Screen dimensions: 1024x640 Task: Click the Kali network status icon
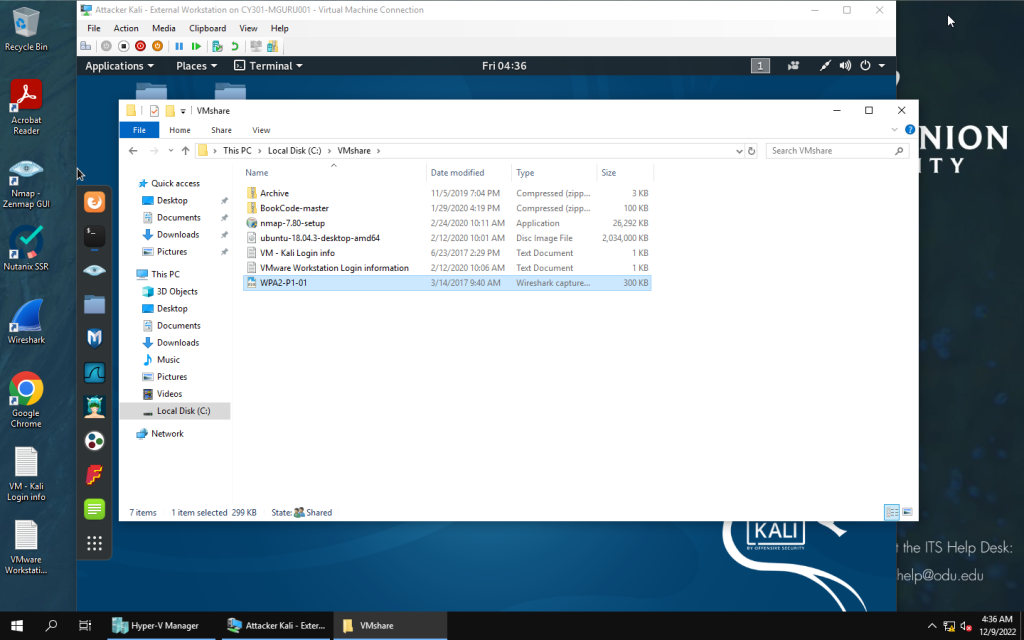pyautogui.click(x=825, y=66)
